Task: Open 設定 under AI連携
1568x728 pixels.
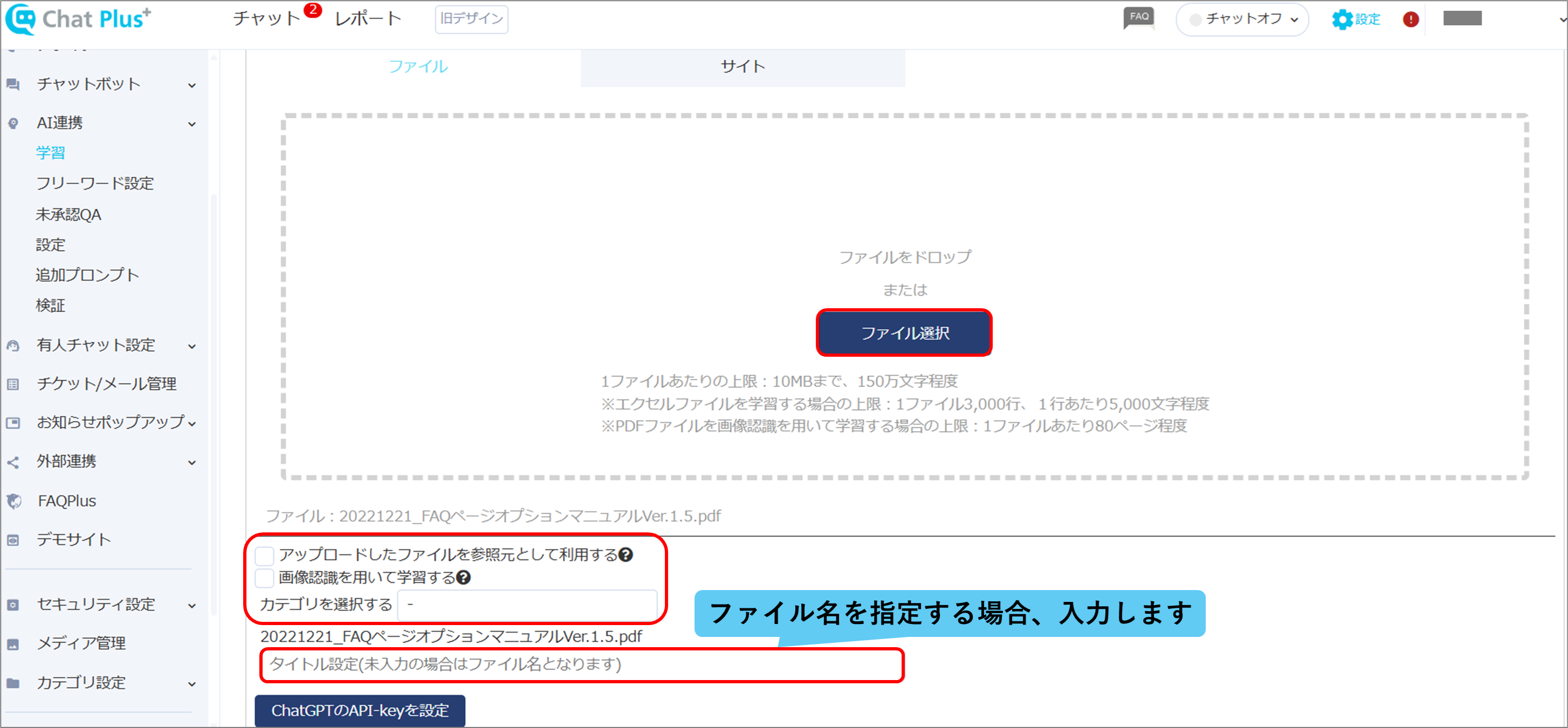Action: (x=51, y=245)
